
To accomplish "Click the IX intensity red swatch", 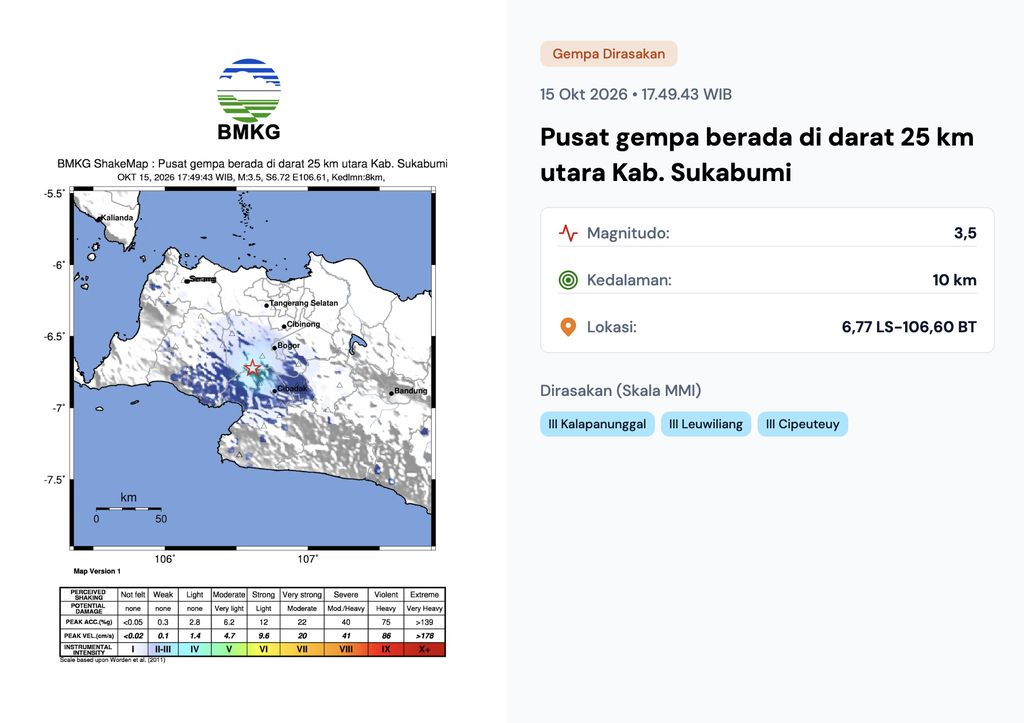I will (386, 649).
